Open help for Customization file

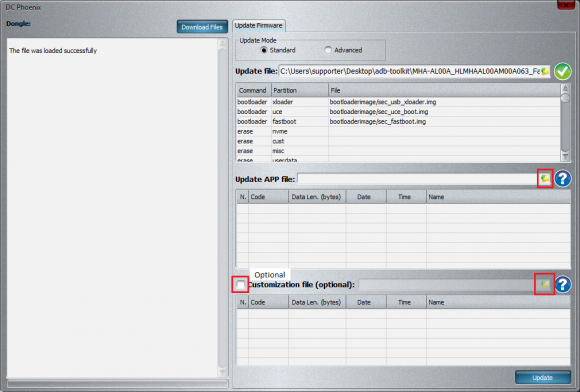[x=563, y=284]
